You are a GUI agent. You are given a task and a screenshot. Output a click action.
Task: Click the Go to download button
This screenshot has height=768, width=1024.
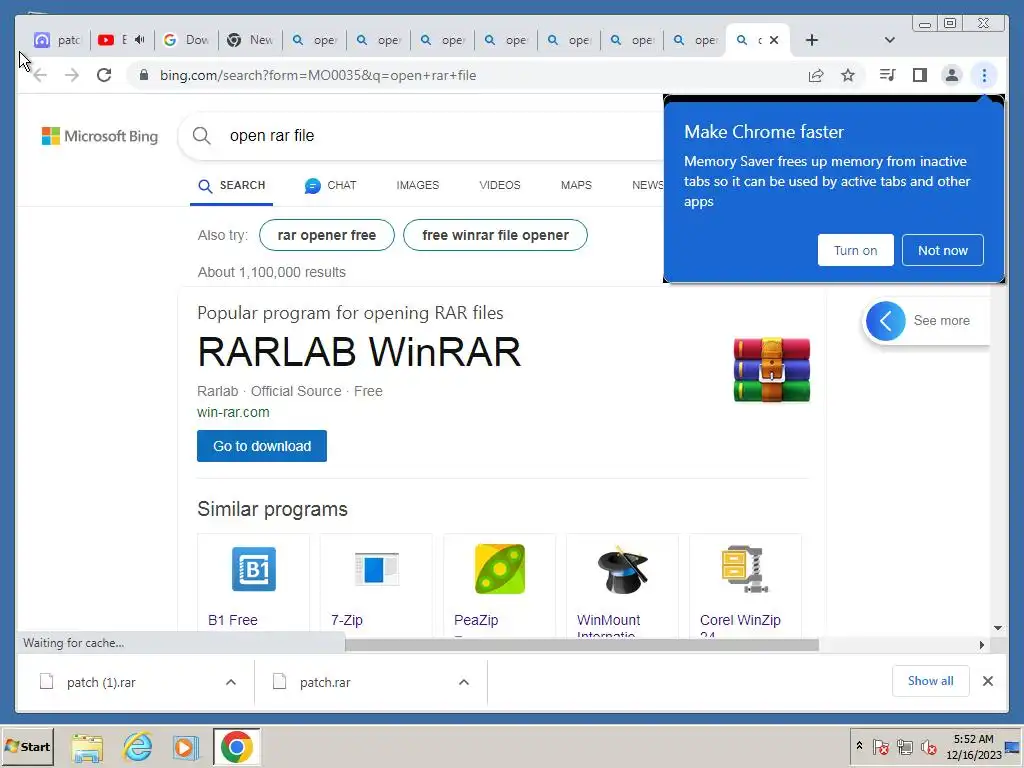click(x=262, y=446)
